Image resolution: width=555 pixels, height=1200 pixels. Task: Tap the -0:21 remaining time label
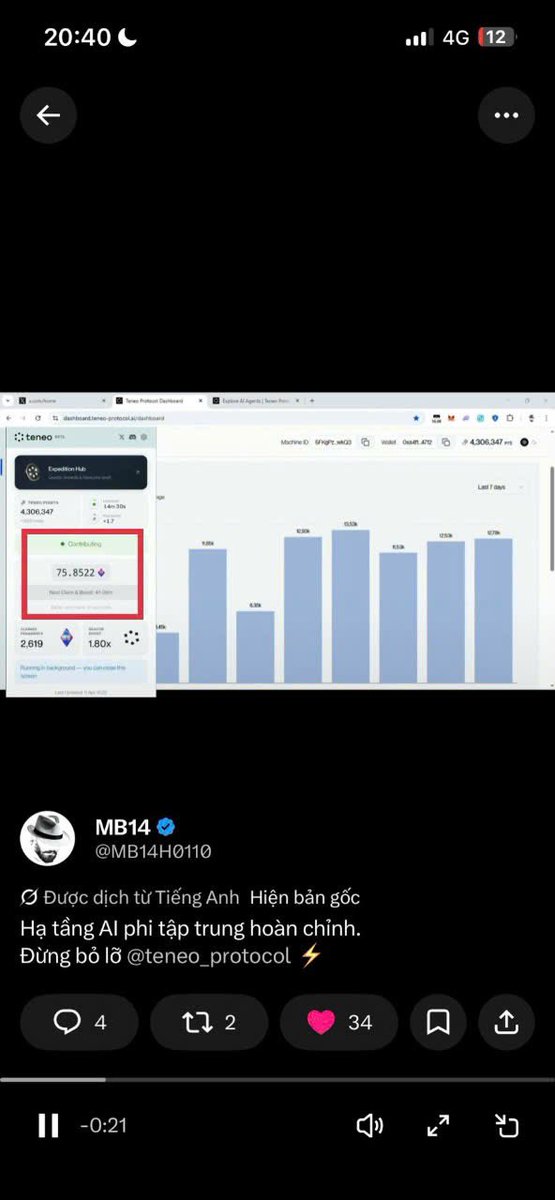pos(103,1125)
